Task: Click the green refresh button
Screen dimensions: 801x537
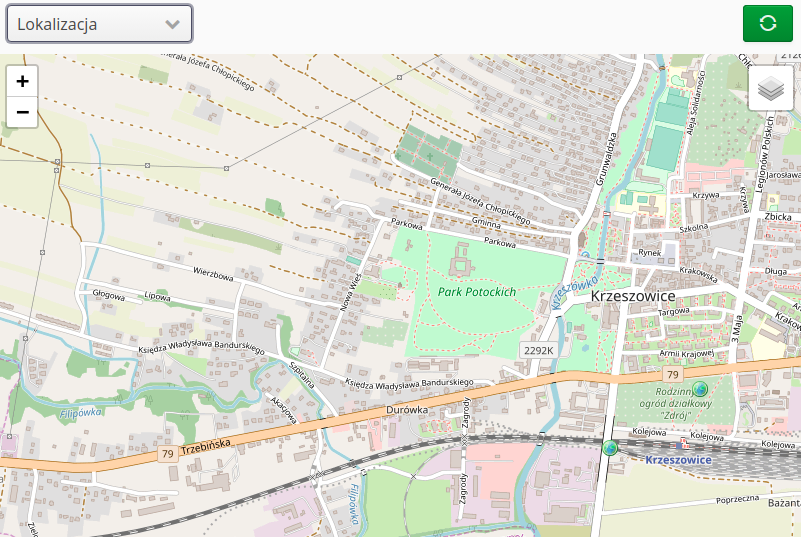Action: coord(767,23)
